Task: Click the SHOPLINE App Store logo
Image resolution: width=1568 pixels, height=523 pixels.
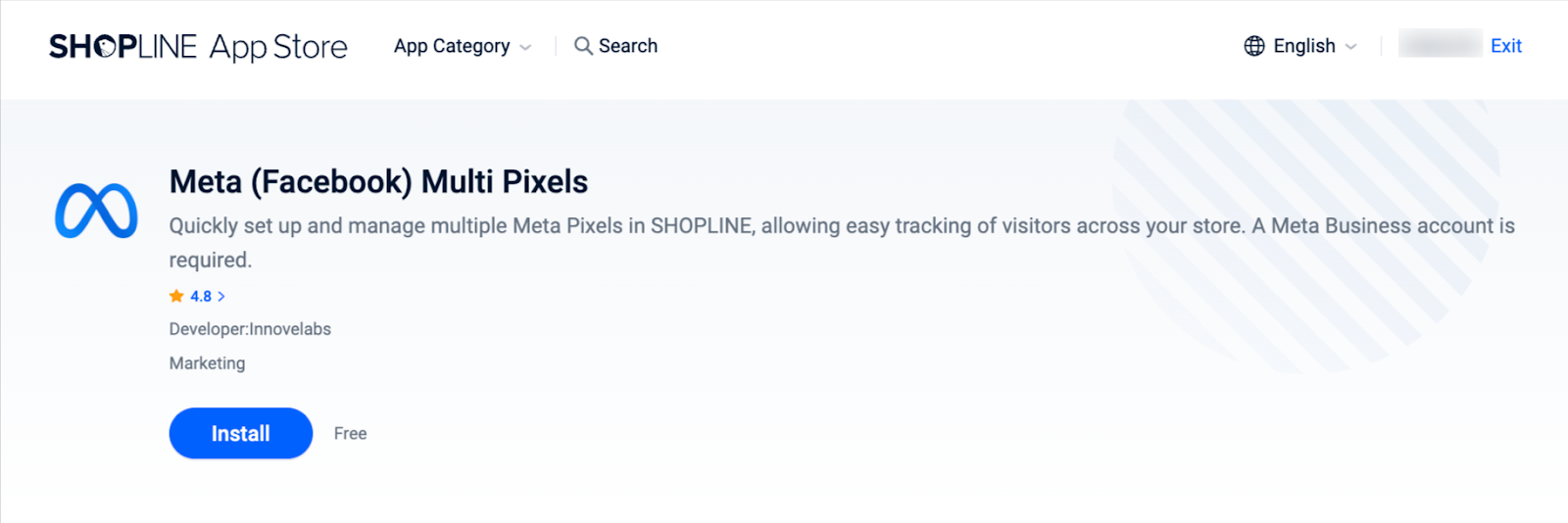Action: 198,46
